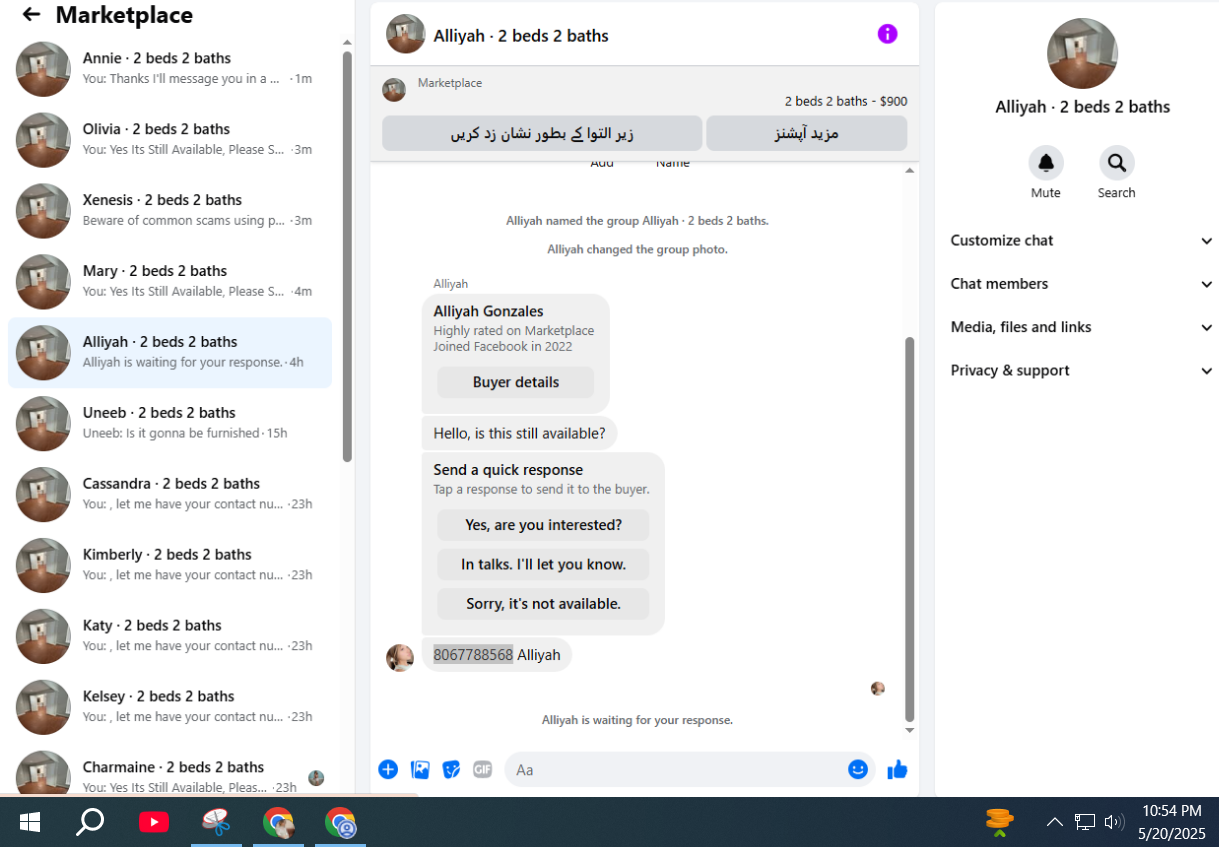The height and width of the screenshot is (847, 1219).
Task: Open YouTube from taskbar
Action: (153, 822)
